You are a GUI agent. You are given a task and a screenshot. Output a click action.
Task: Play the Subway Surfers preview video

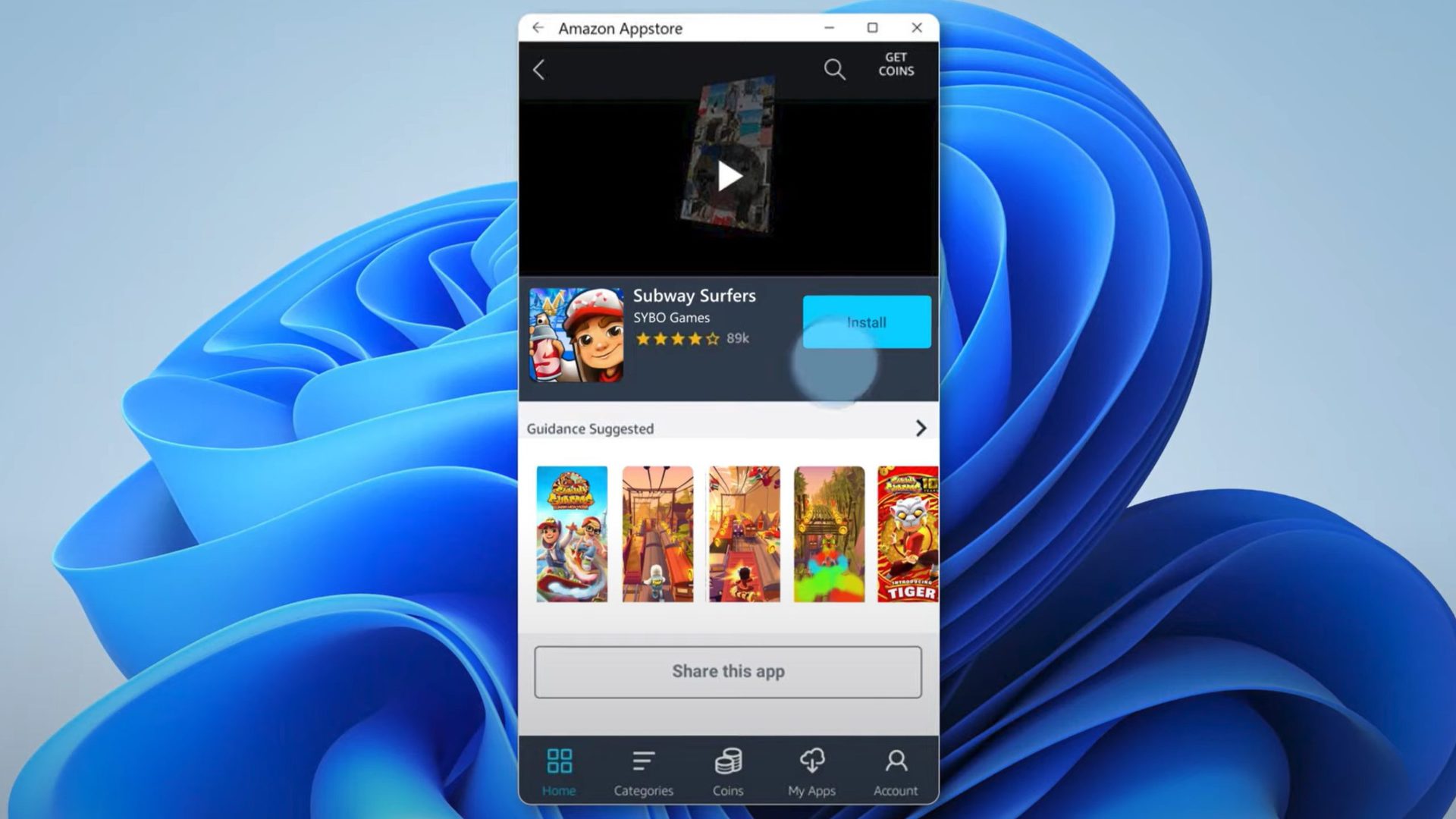[x=728, y=175]
